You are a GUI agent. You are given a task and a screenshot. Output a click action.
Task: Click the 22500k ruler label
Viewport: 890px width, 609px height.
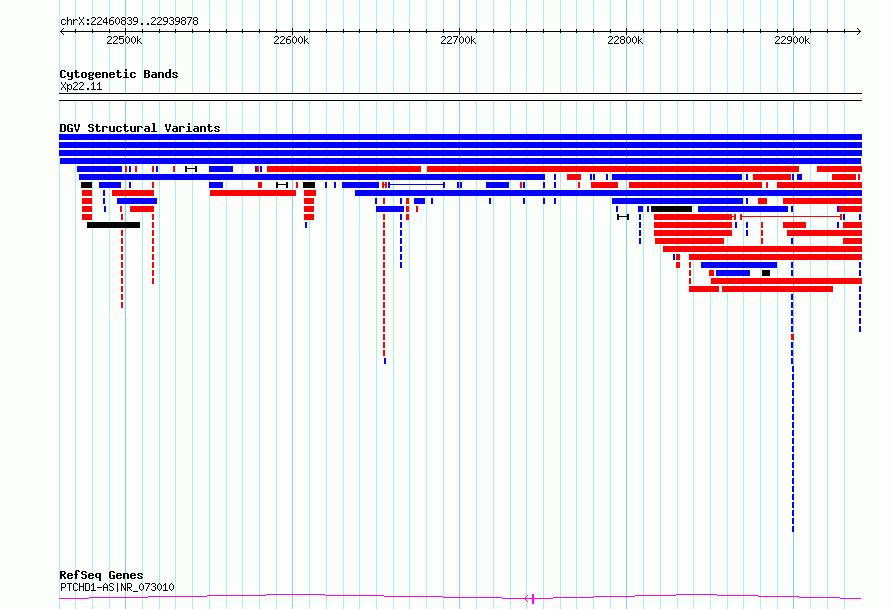(x=124, y=40)
